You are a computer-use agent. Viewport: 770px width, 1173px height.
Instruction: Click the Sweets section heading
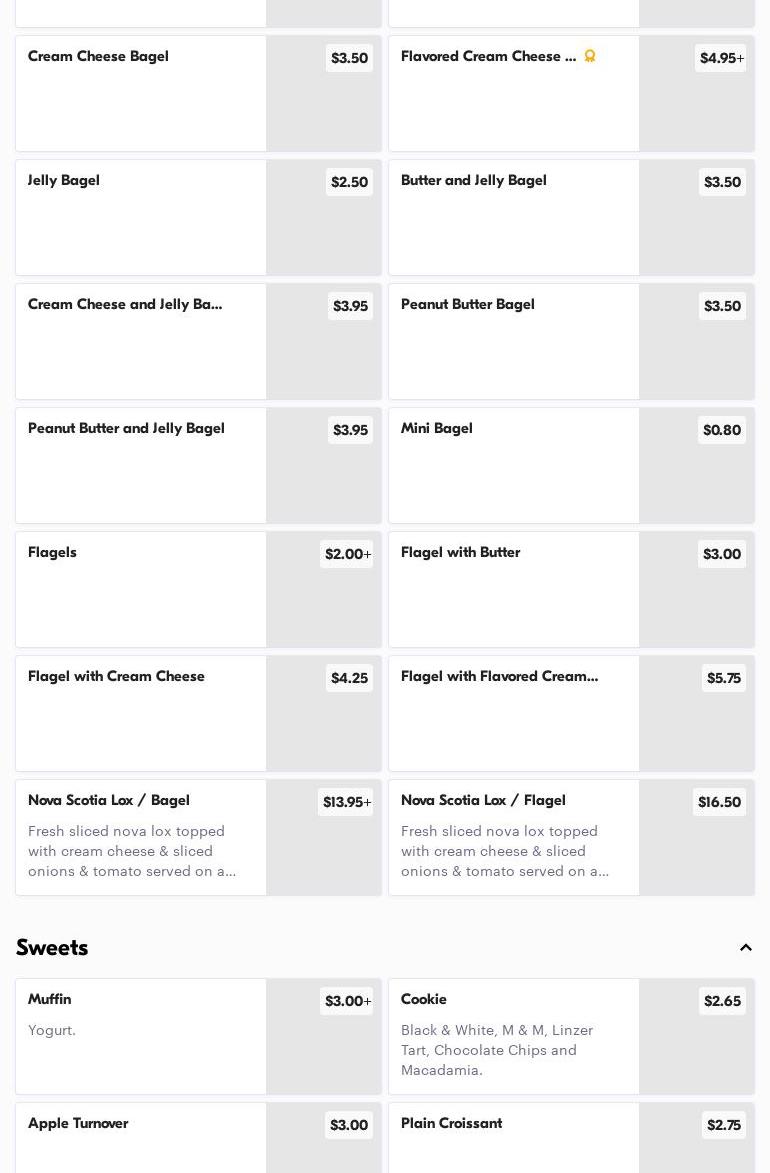(x=52, y=948)
